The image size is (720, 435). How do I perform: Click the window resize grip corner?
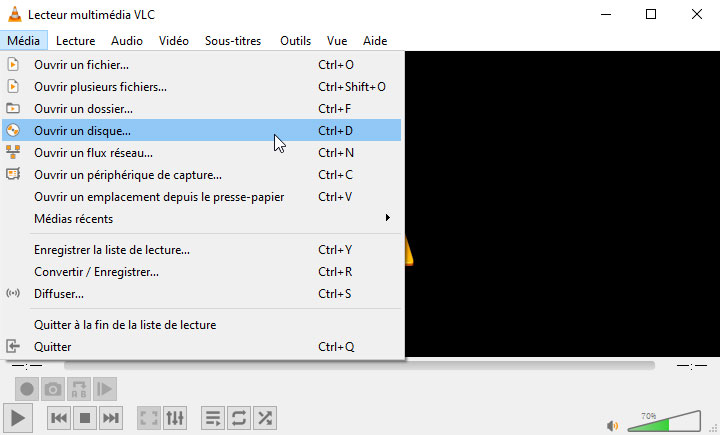coord(713,428)
